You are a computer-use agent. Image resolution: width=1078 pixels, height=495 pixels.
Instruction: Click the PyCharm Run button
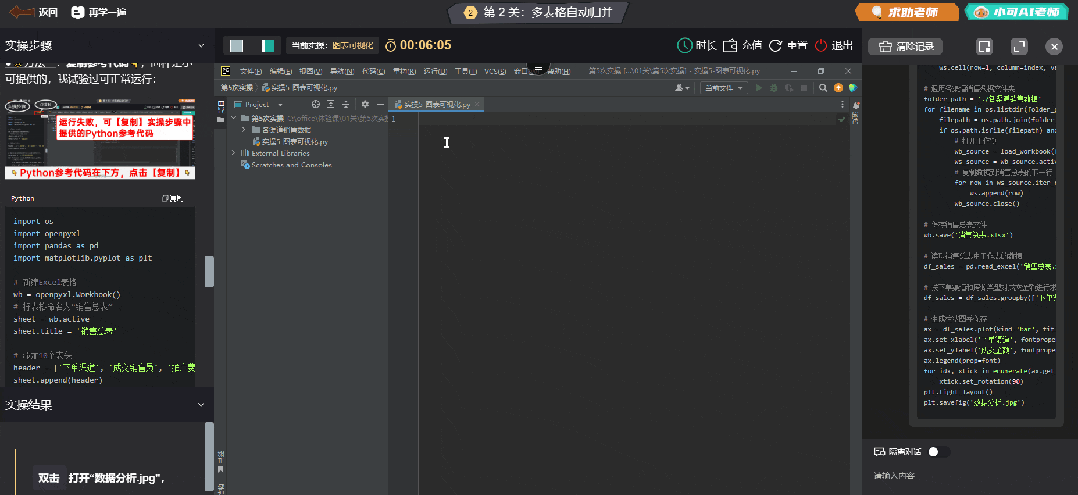pyautogui.click(x=759, y=88)
